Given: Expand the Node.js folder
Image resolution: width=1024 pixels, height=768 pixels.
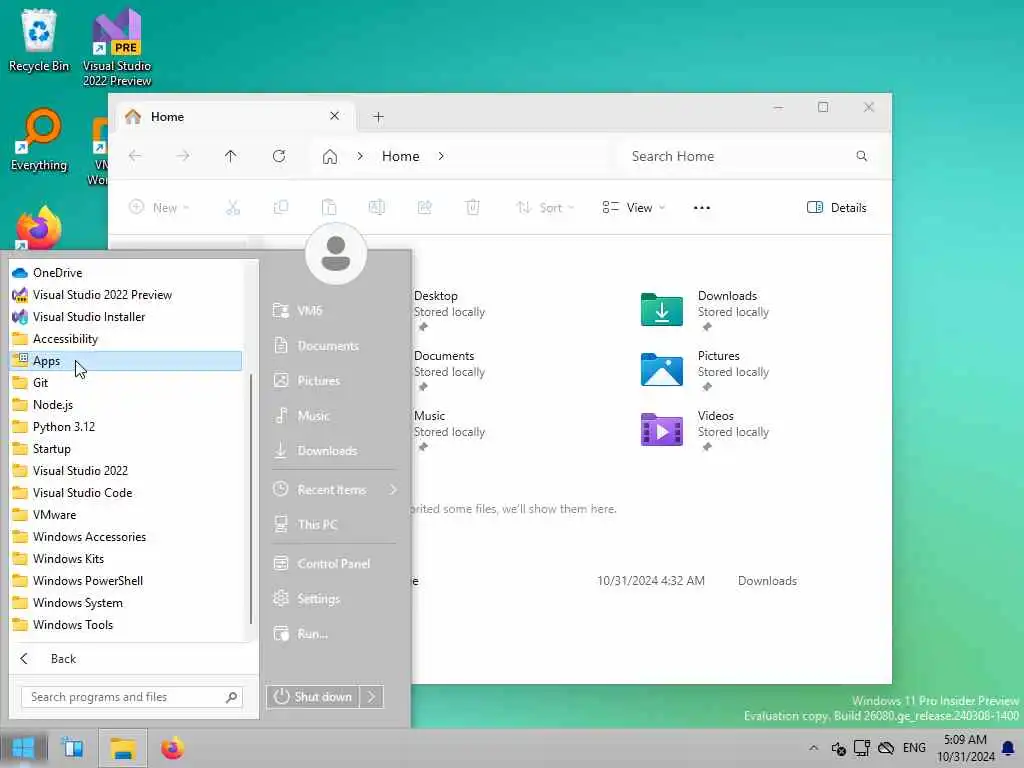Looking at the screenshot, I should pos(126,405).
